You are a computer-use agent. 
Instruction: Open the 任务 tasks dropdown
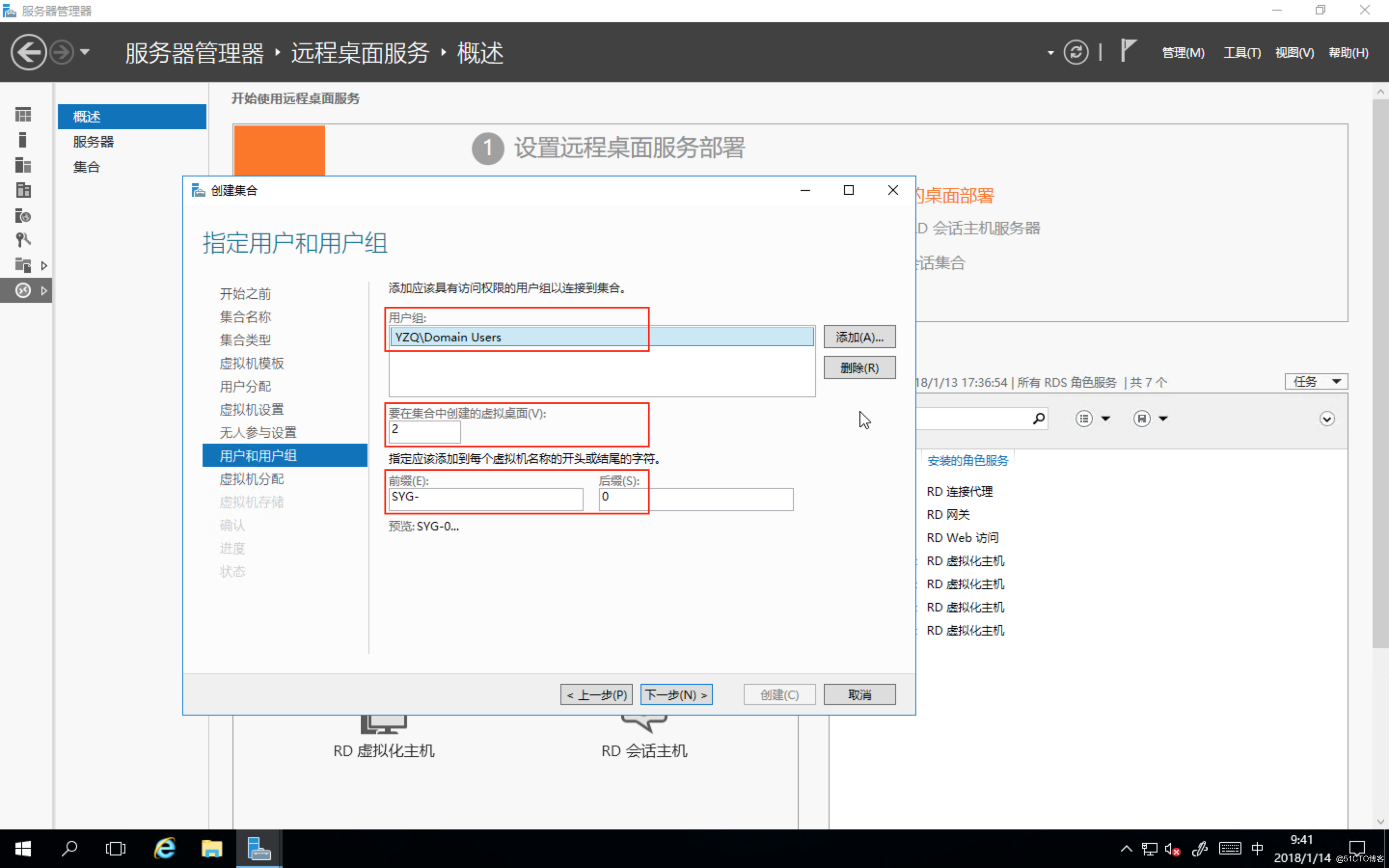pos(1316,382)
